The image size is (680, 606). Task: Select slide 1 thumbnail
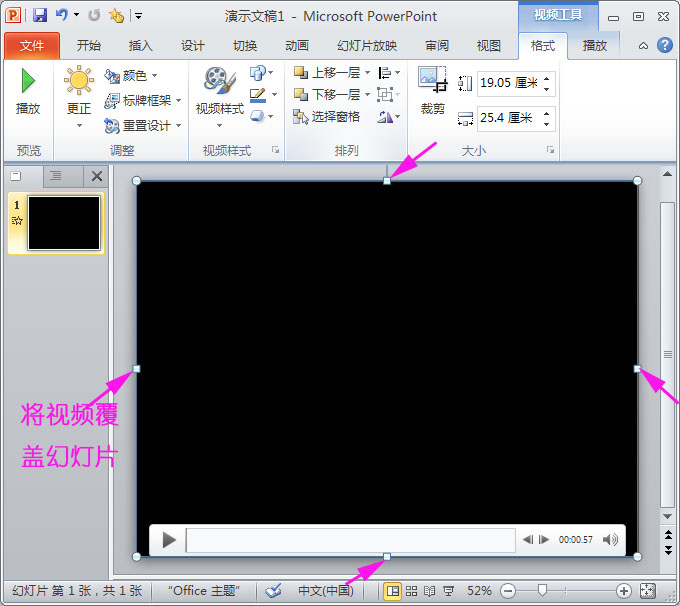[64, 223]
